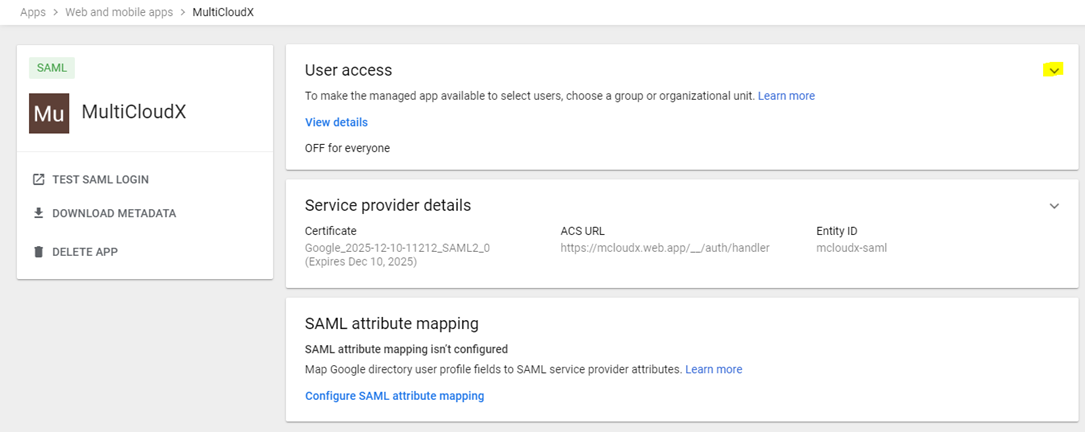Viewport: 1085px width, 432px height.
Task: Click the ACS URL value text
Action: 664,247
